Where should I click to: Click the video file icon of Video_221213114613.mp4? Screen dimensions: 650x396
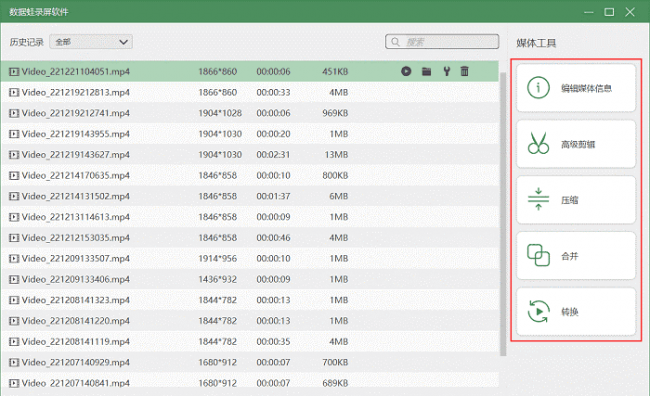[14, 217]
